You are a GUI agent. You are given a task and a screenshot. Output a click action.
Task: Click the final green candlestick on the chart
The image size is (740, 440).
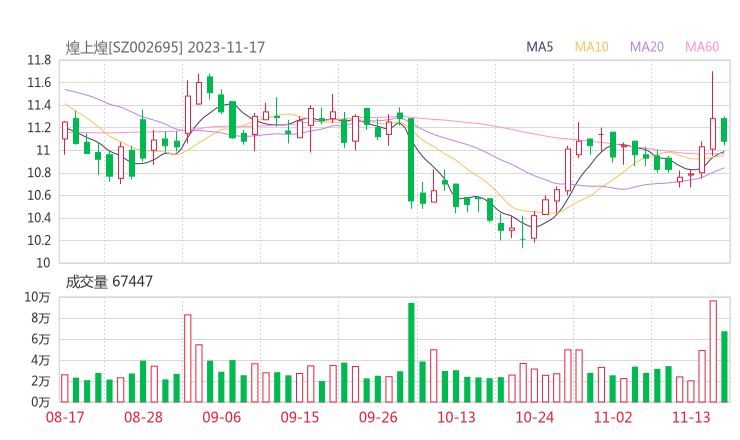click(724, 130)
